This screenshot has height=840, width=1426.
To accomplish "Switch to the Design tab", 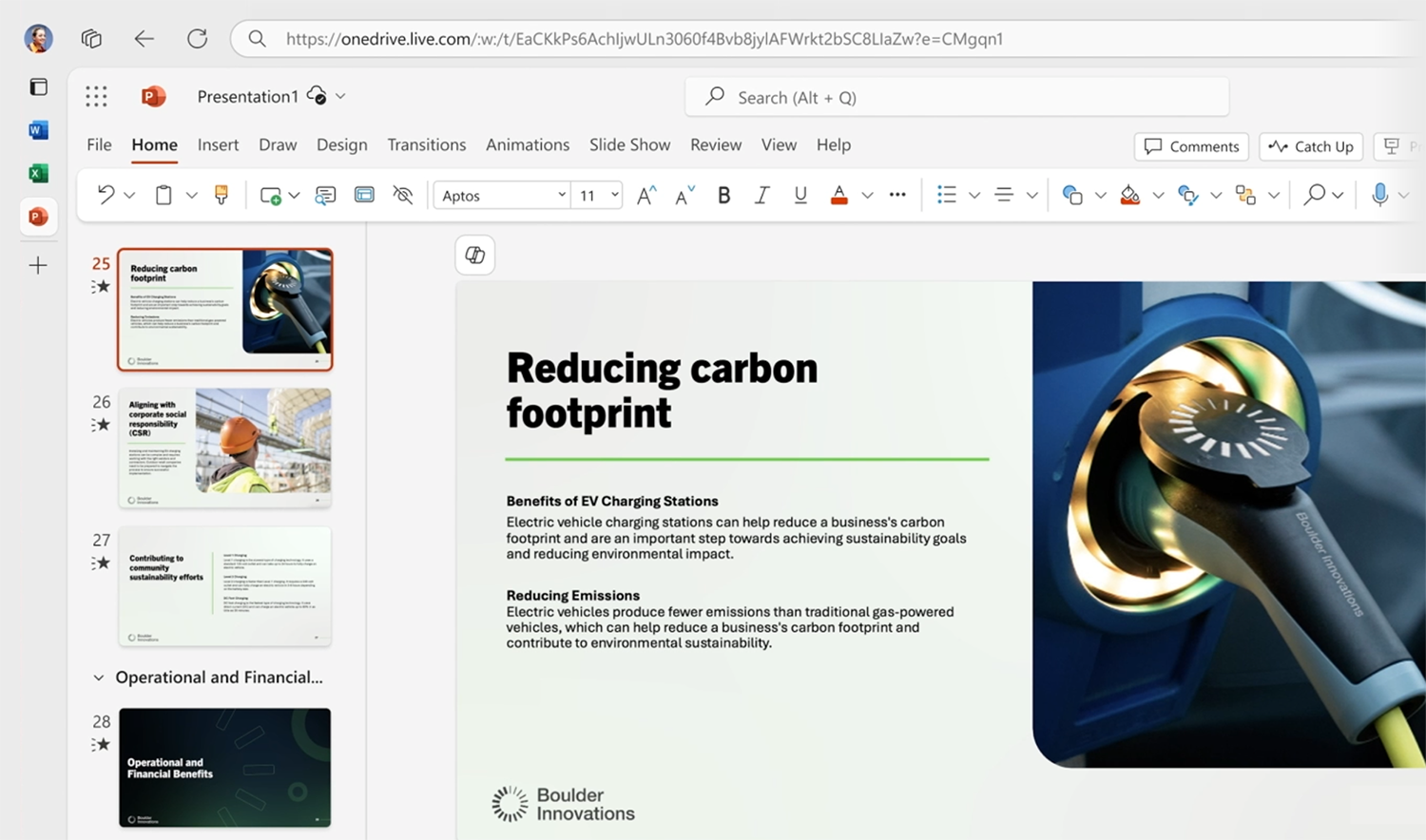I will [341, 144].
